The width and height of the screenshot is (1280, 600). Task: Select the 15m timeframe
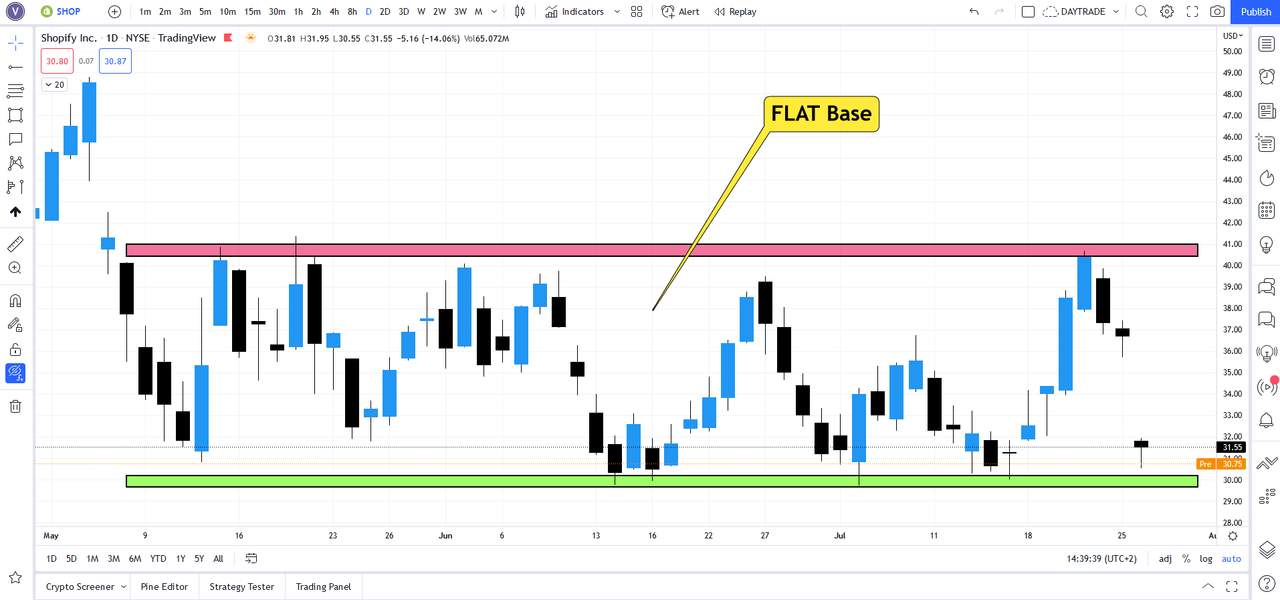tap(252, 12)
